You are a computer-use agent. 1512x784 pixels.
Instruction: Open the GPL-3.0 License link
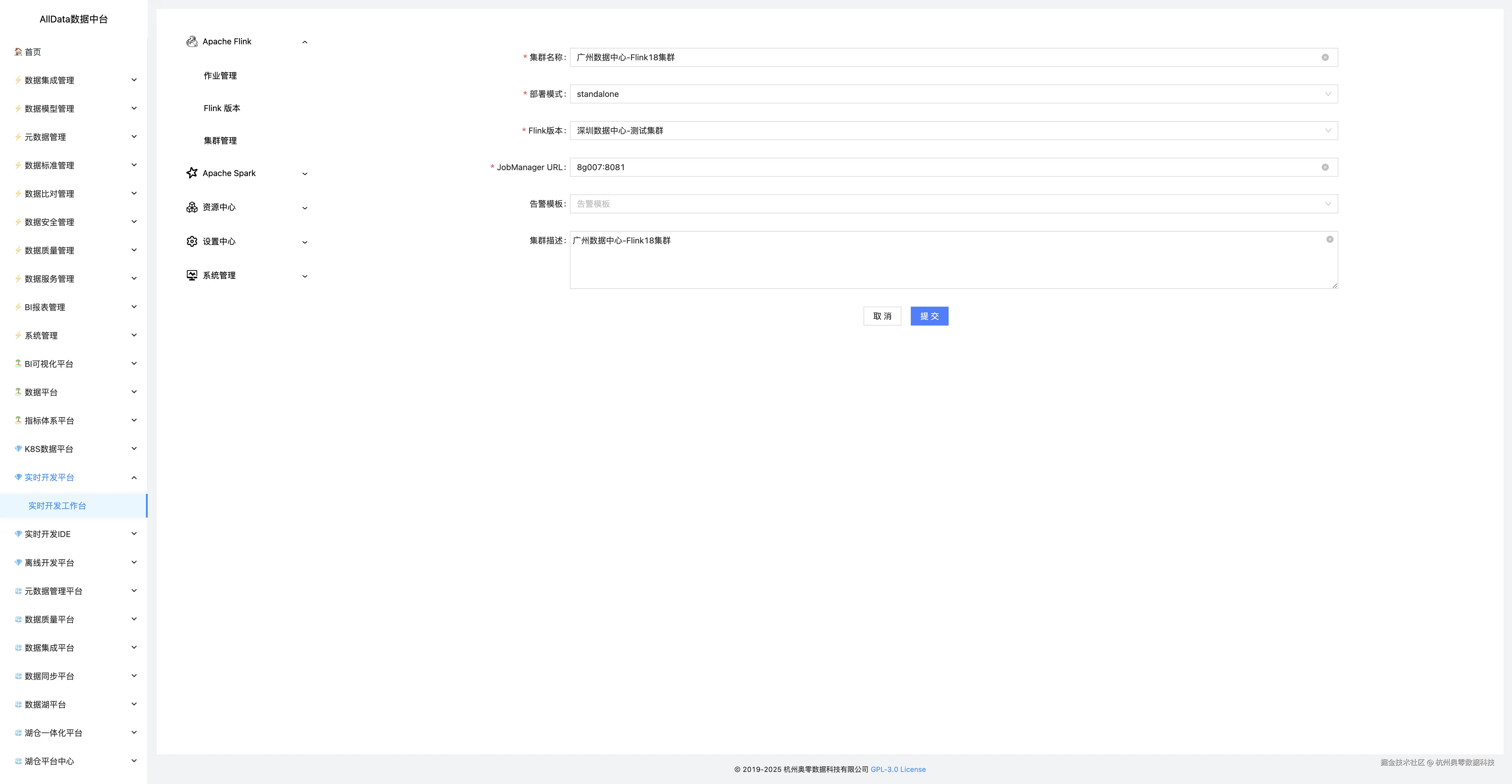click(x=898, y=769)
